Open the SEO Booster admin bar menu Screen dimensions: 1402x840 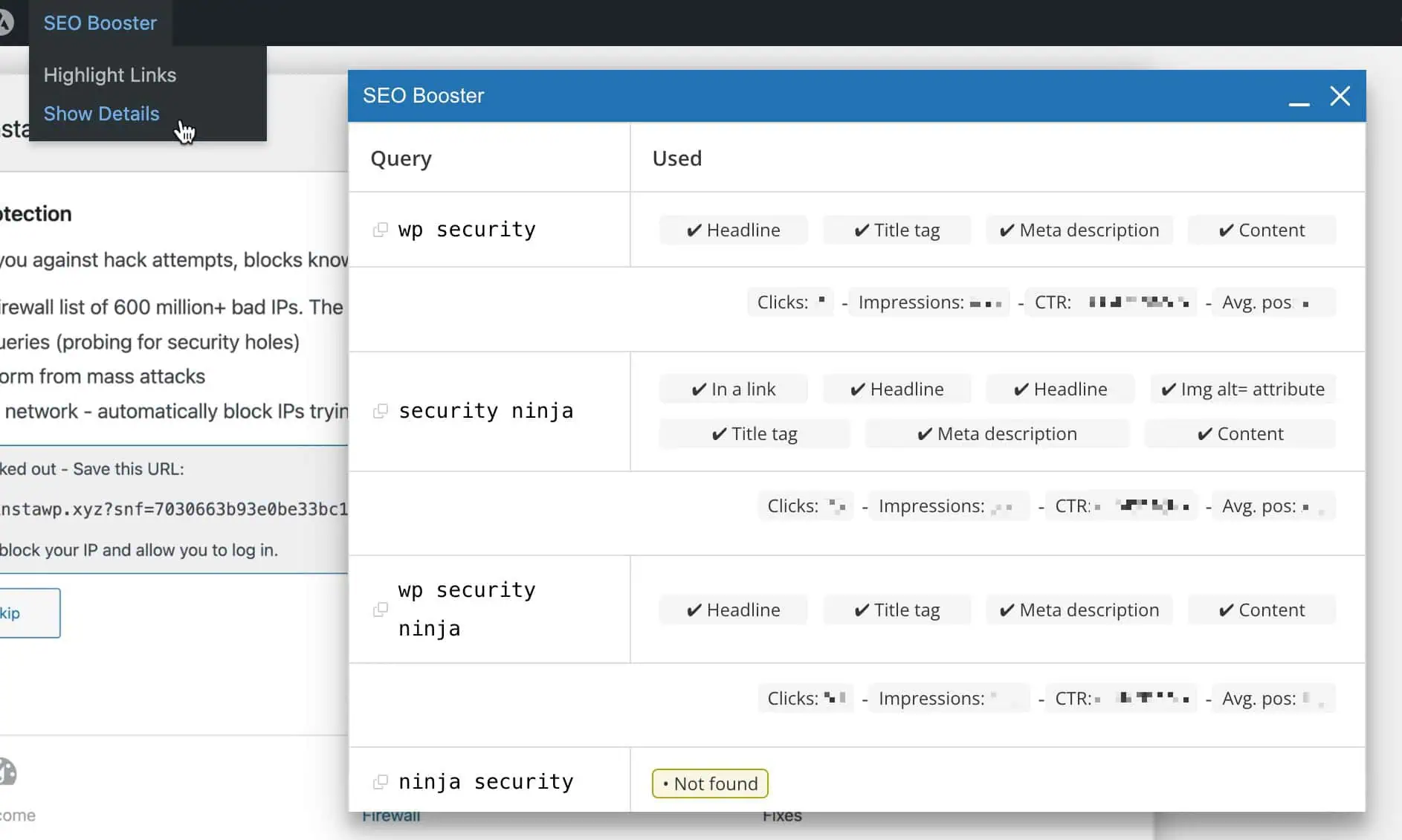click(100, 23)
